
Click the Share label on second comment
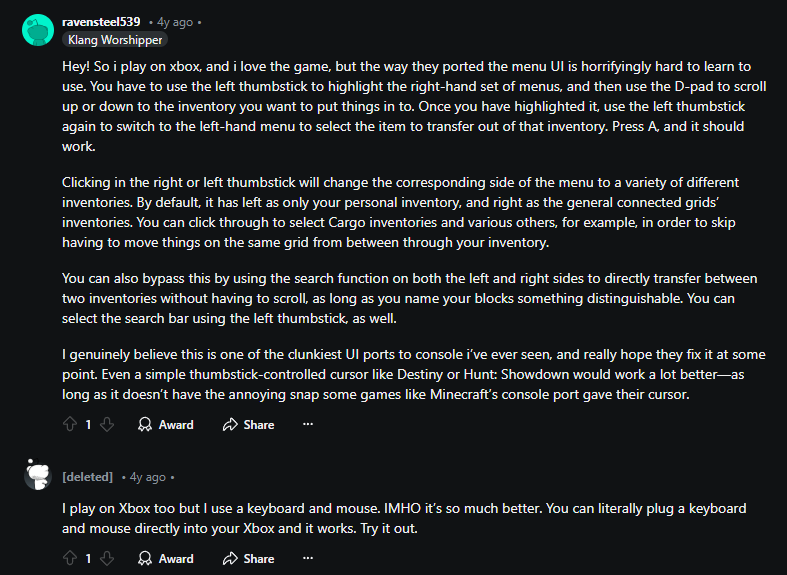coord(258,559)
